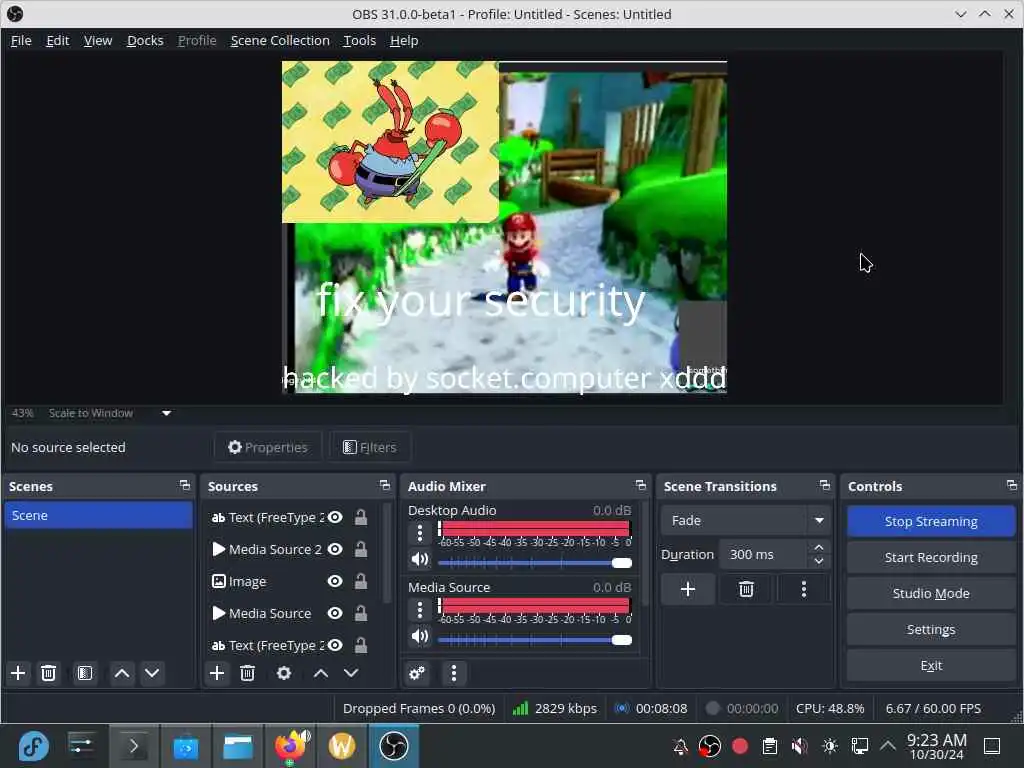The width and height of the screenshot is (1024, 768).
Task: Add a new source with plus icon
Action: point(217,673)
